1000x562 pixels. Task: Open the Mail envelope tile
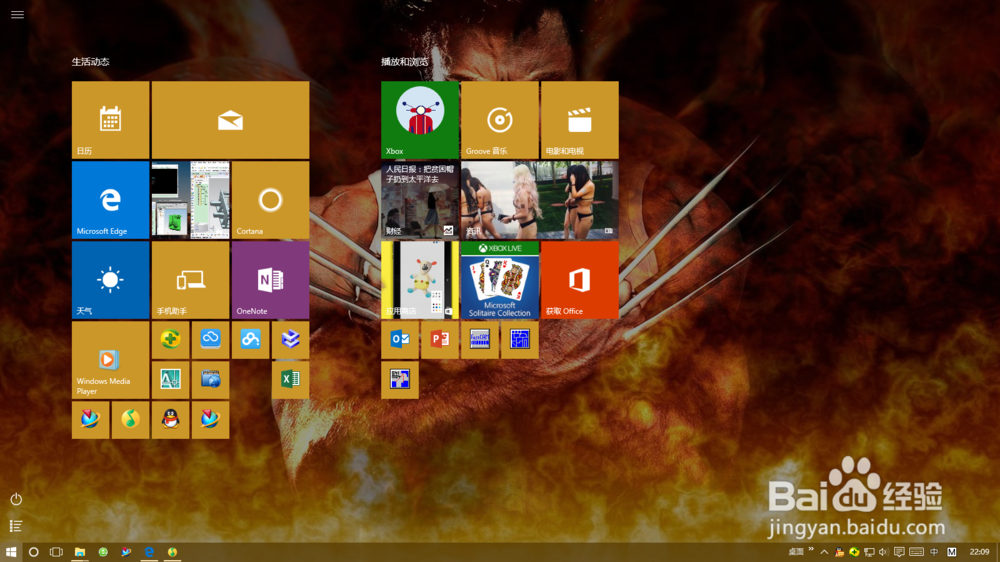pos(230,120)
